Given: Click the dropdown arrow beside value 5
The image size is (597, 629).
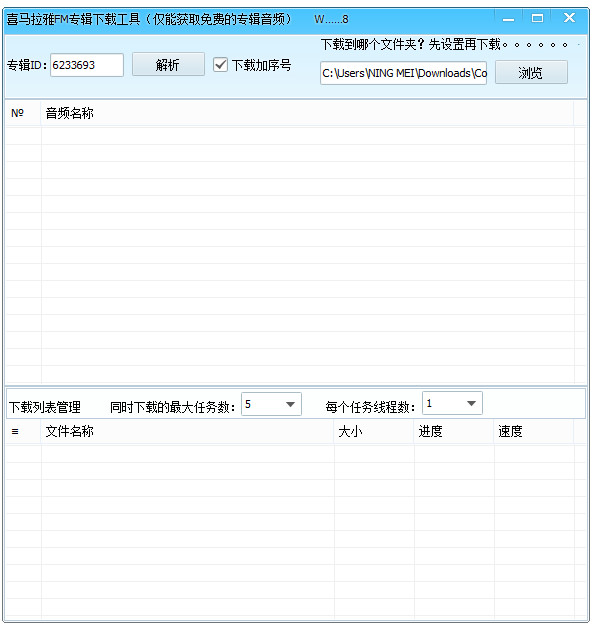Looking at the screenshot, I should 290,404.
